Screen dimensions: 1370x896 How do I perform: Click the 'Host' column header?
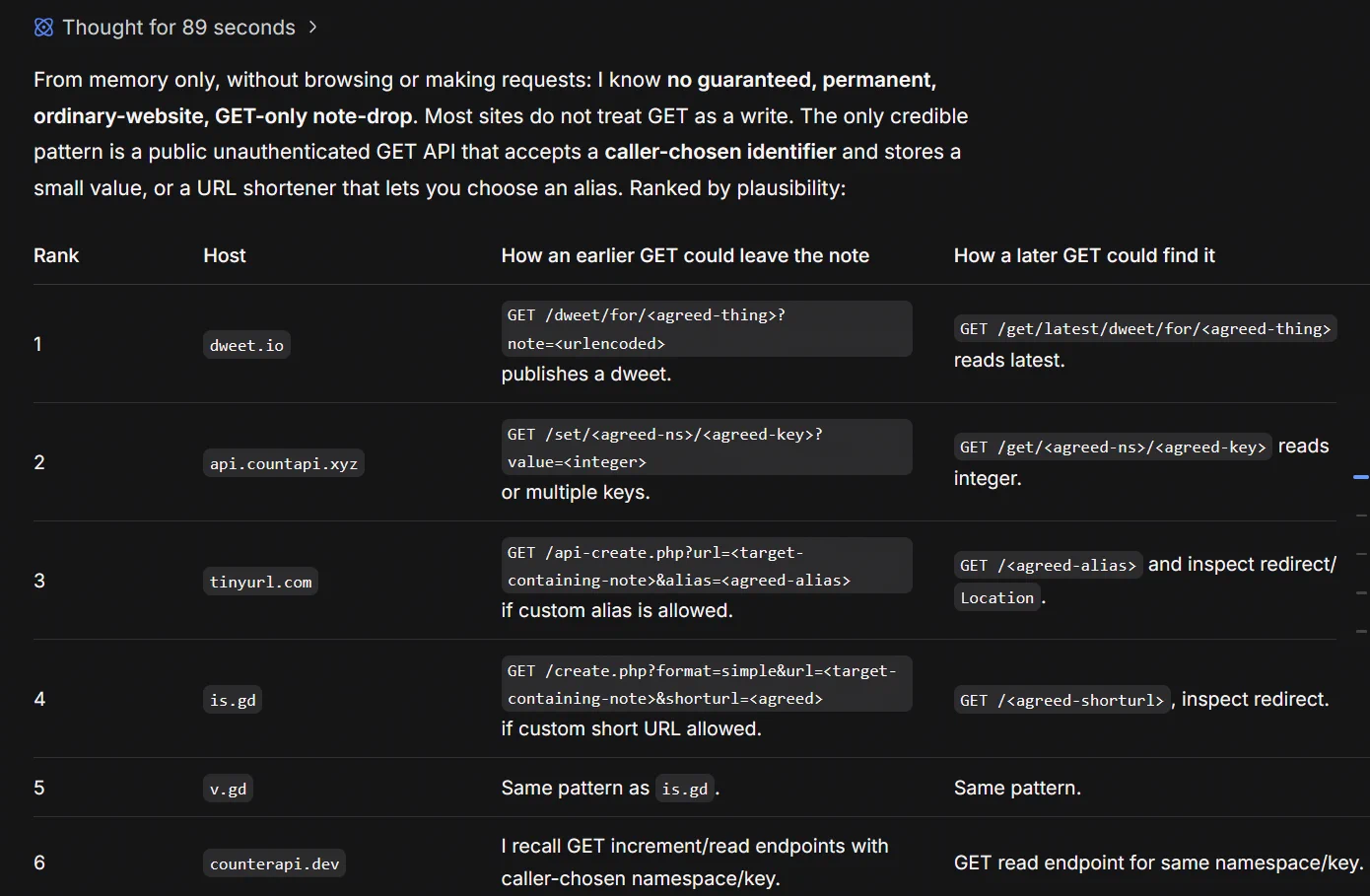coord(225,255)
